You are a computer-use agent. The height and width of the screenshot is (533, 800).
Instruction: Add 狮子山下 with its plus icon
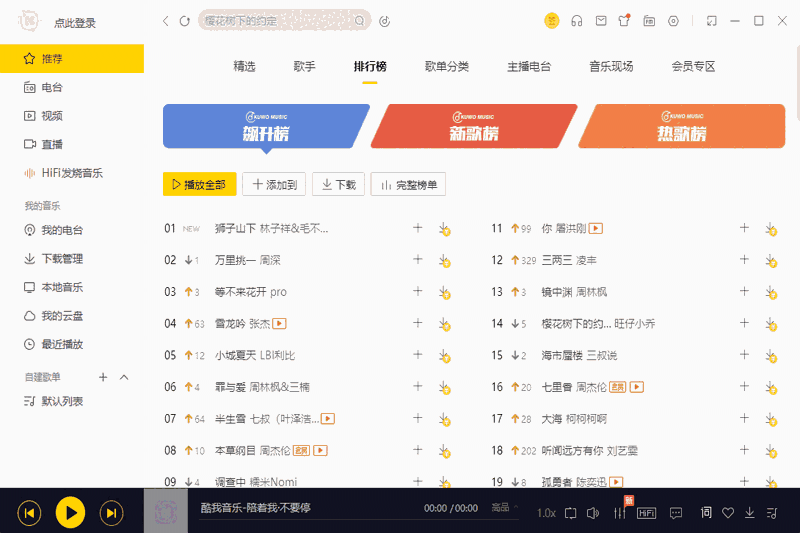[x=417, y=228]
